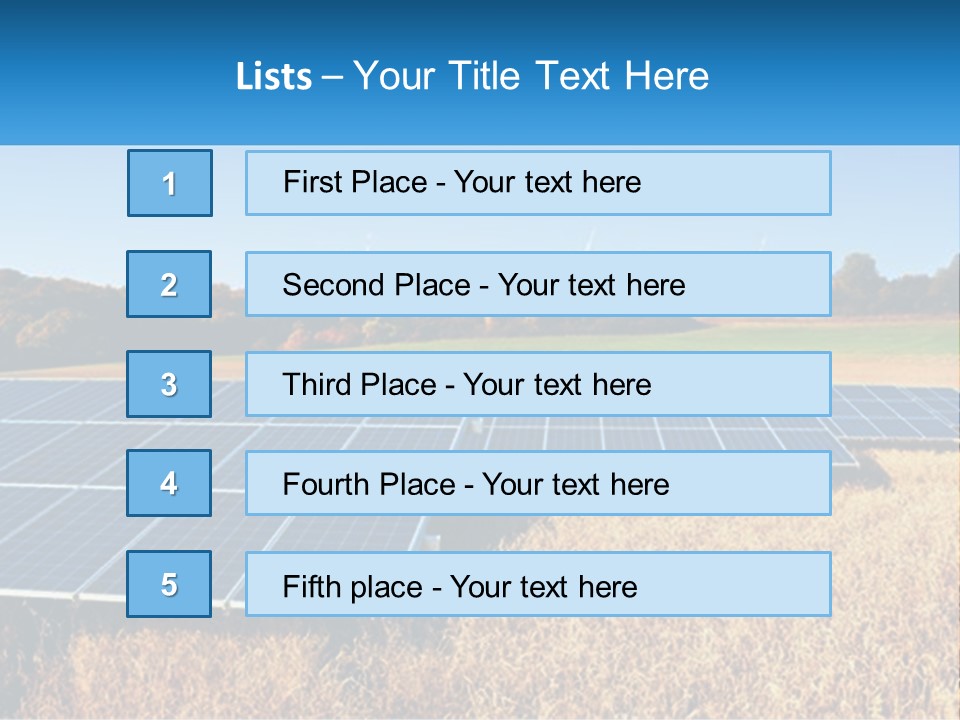Click the autumn trees on the left background

pos(50,310)
